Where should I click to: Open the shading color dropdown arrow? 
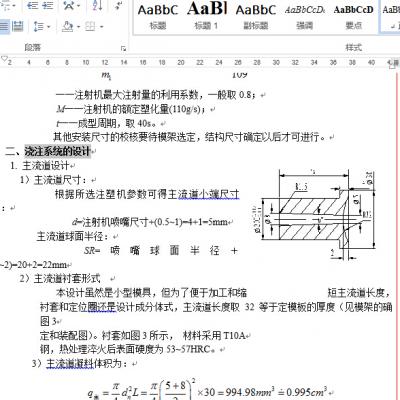tap(79, 26)
